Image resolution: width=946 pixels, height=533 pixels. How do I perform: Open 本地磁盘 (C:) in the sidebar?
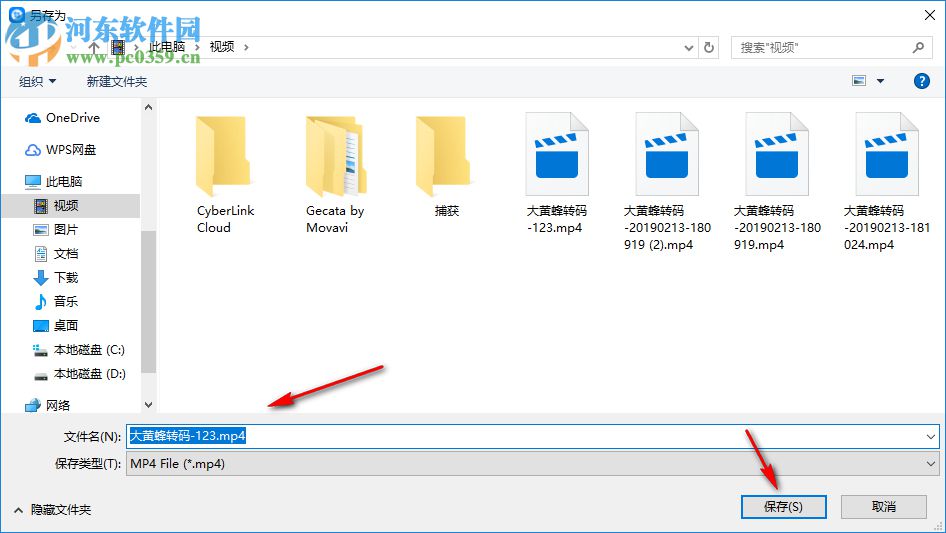point(78,349)
